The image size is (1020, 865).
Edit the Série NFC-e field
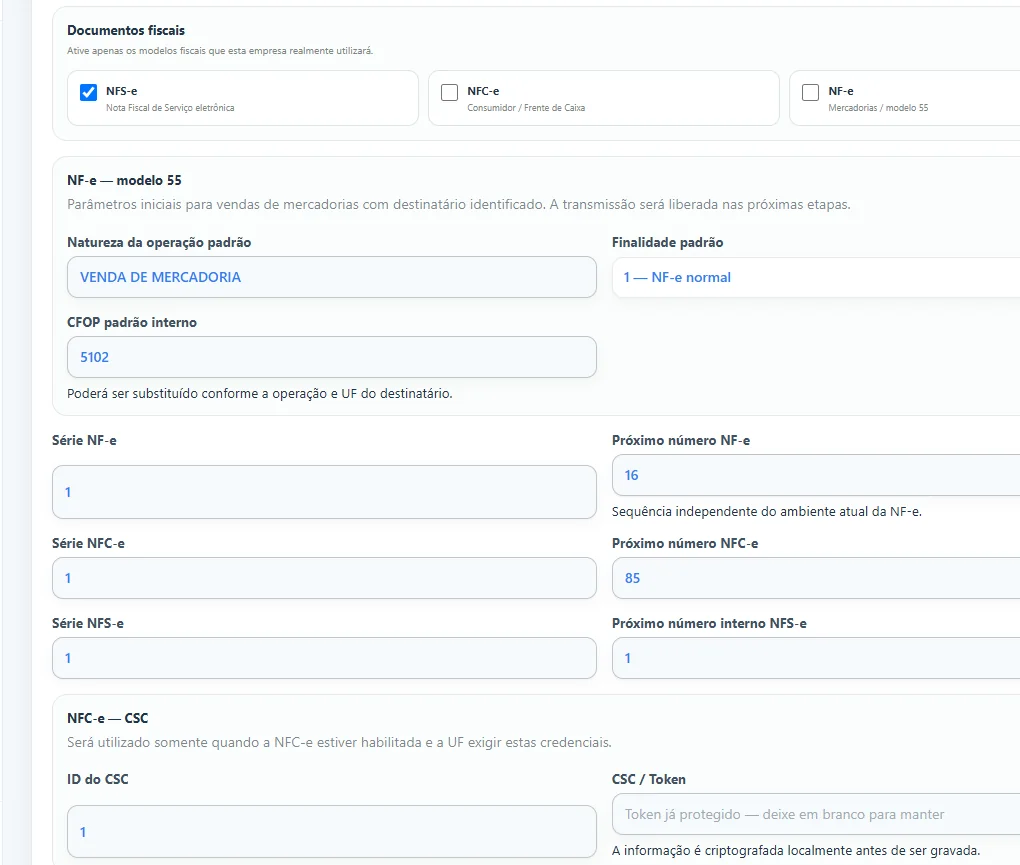[324, 578]
